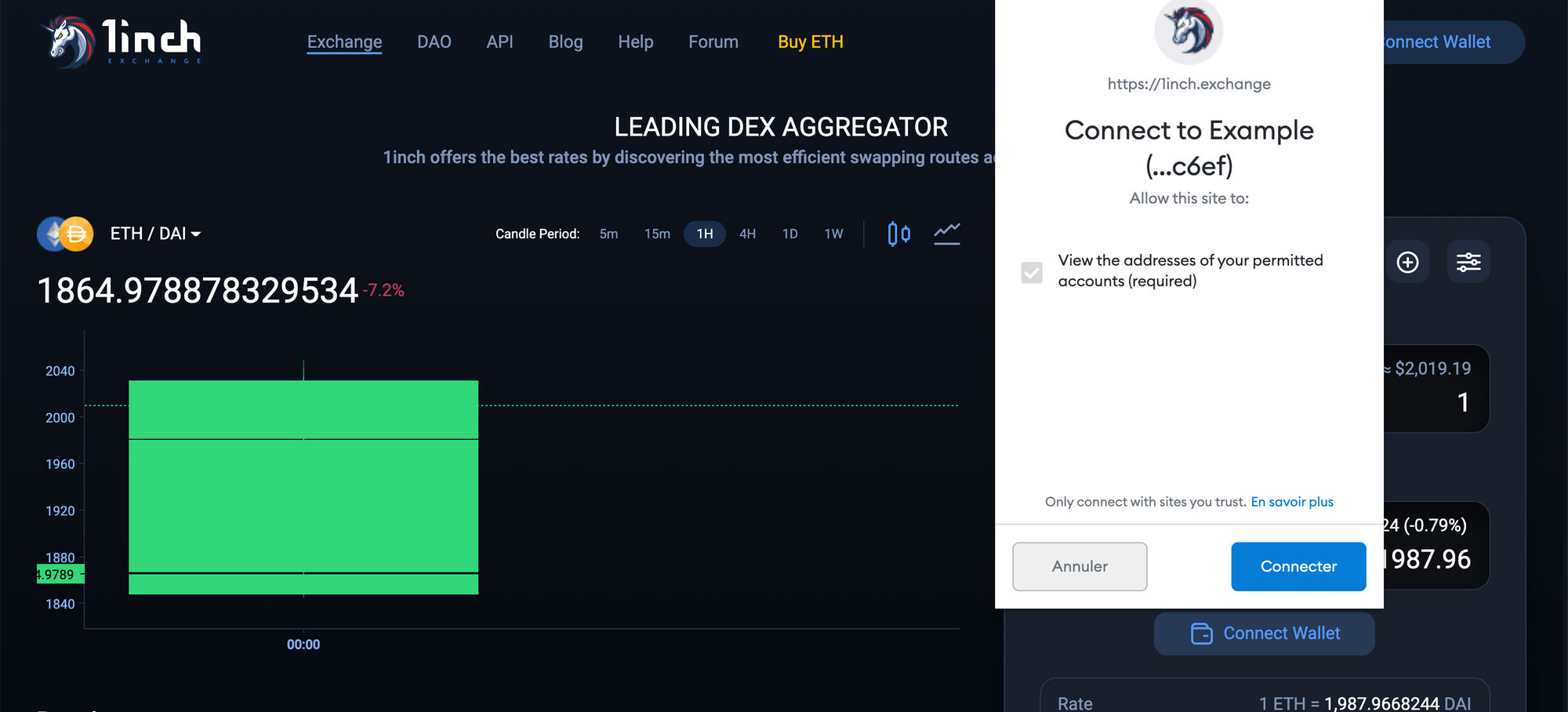Screen dimensions: 1568x712
Task: Click the plus circle icon in swap panel
Action: tap(1407, 262)
